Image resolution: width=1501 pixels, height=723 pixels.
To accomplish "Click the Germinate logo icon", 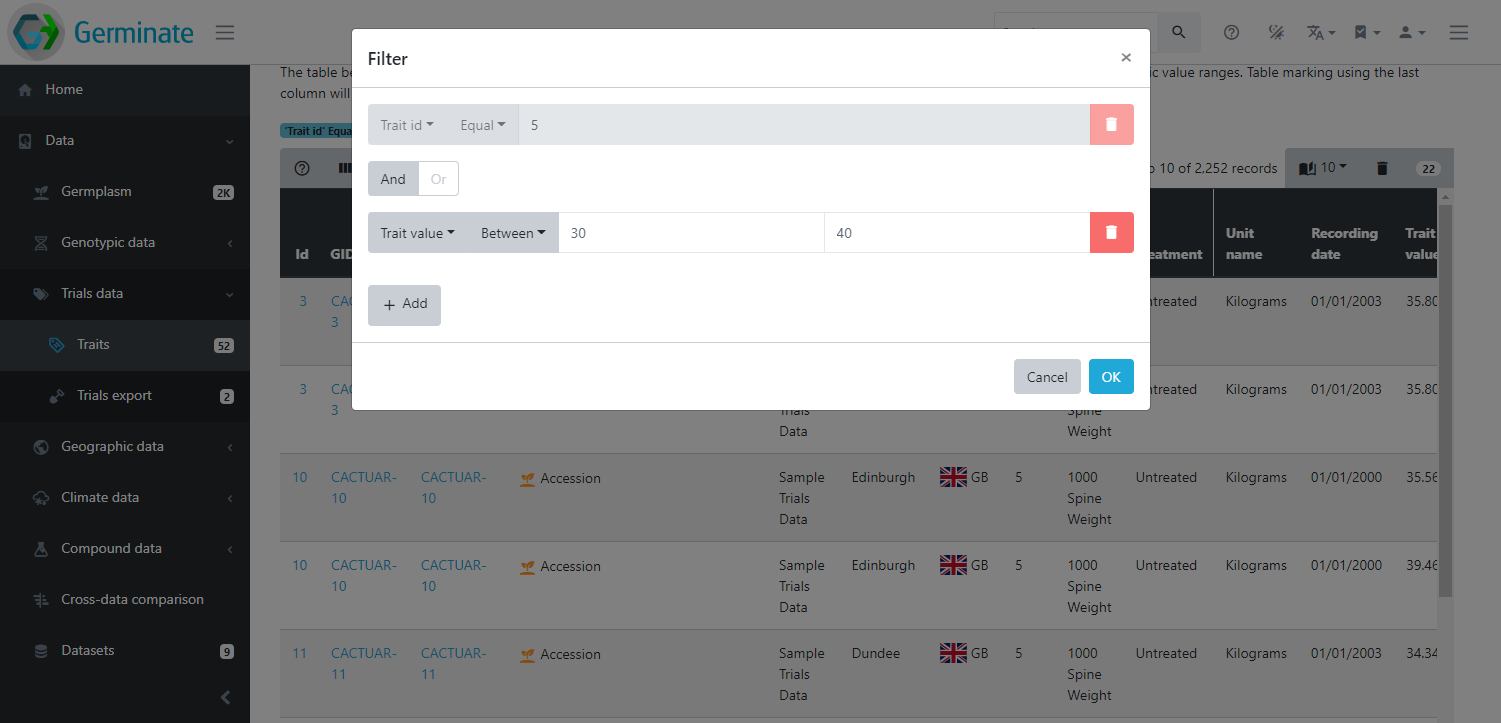I will tap(37, 32).
